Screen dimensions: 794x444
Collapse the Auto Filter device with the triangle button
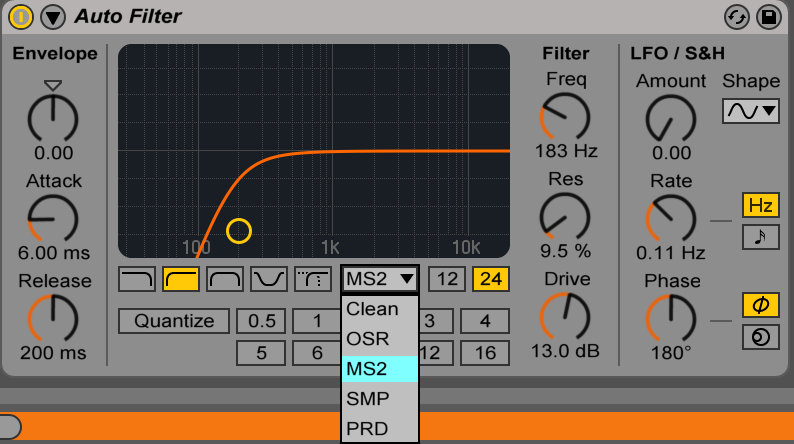[x=53, y=17]
